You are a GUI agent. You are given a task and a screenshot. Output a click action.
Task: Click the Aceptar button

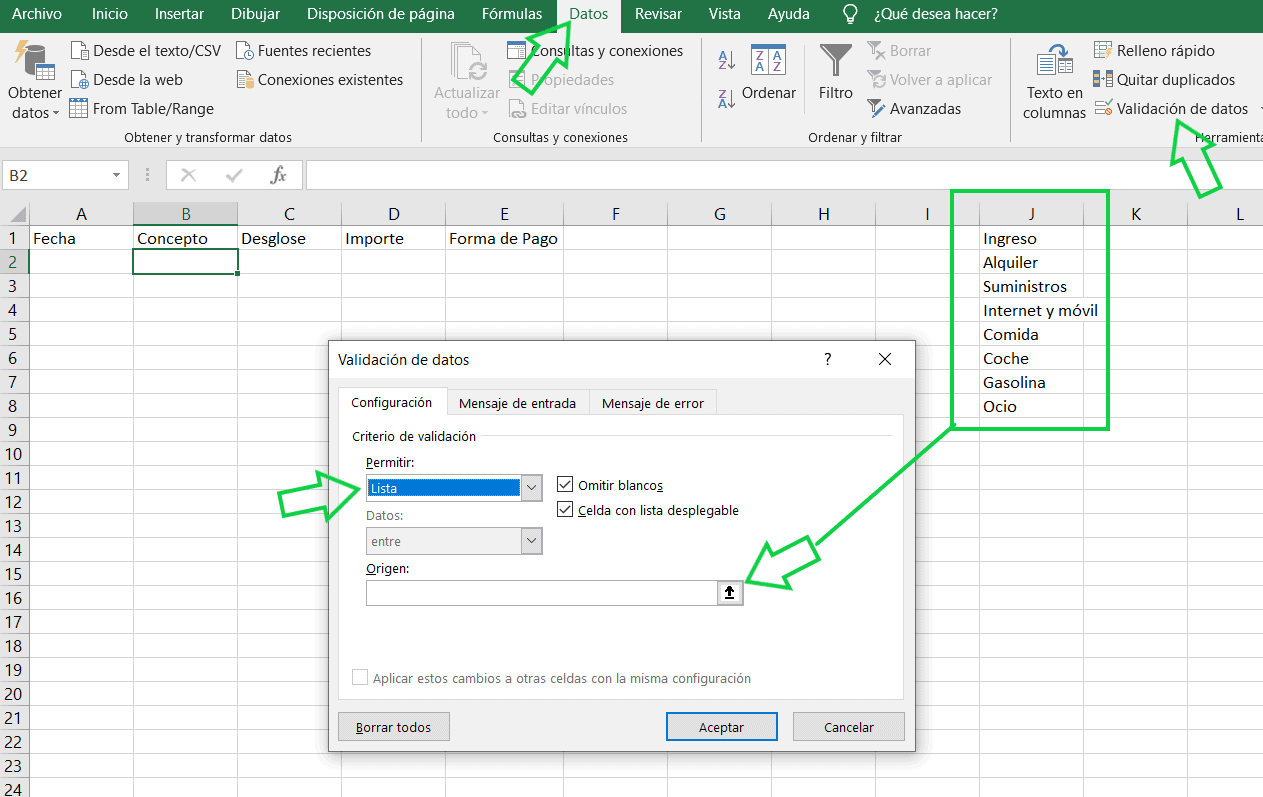(x=721, y=727)
